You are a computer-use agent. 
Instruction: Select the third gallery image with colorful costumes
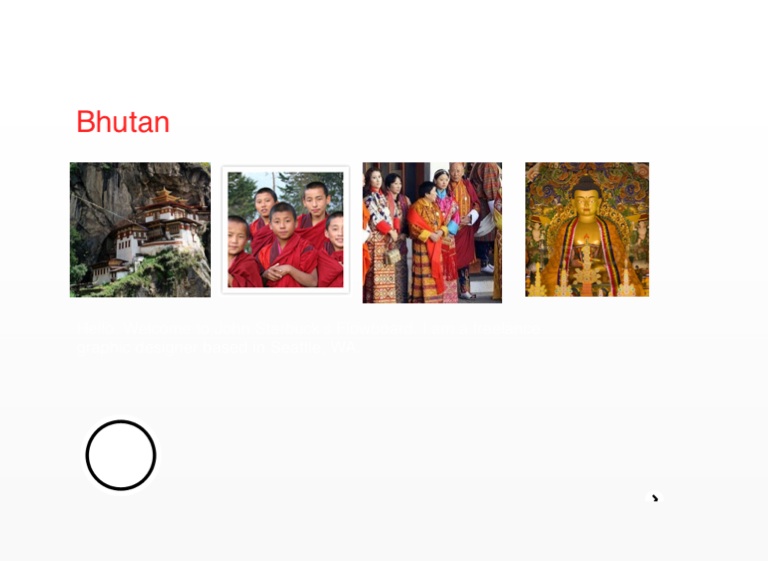[432, 233]
